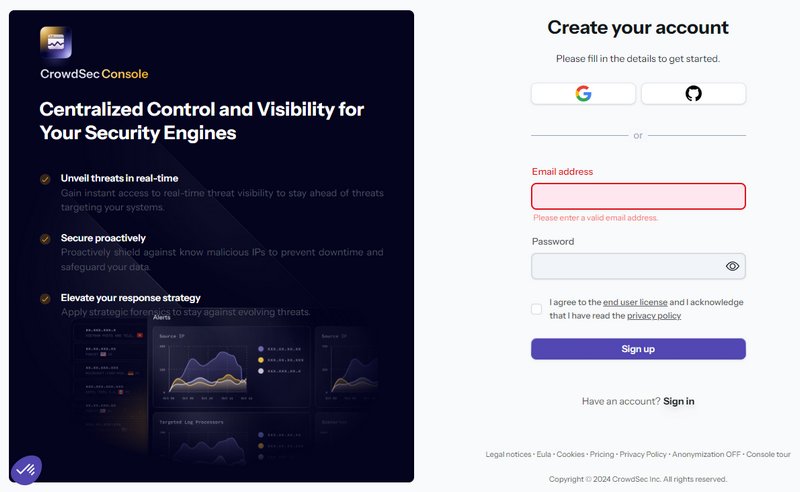Click checkmark icon beside Elevate your response
This screenshot has width=800, height=492.
45,298
